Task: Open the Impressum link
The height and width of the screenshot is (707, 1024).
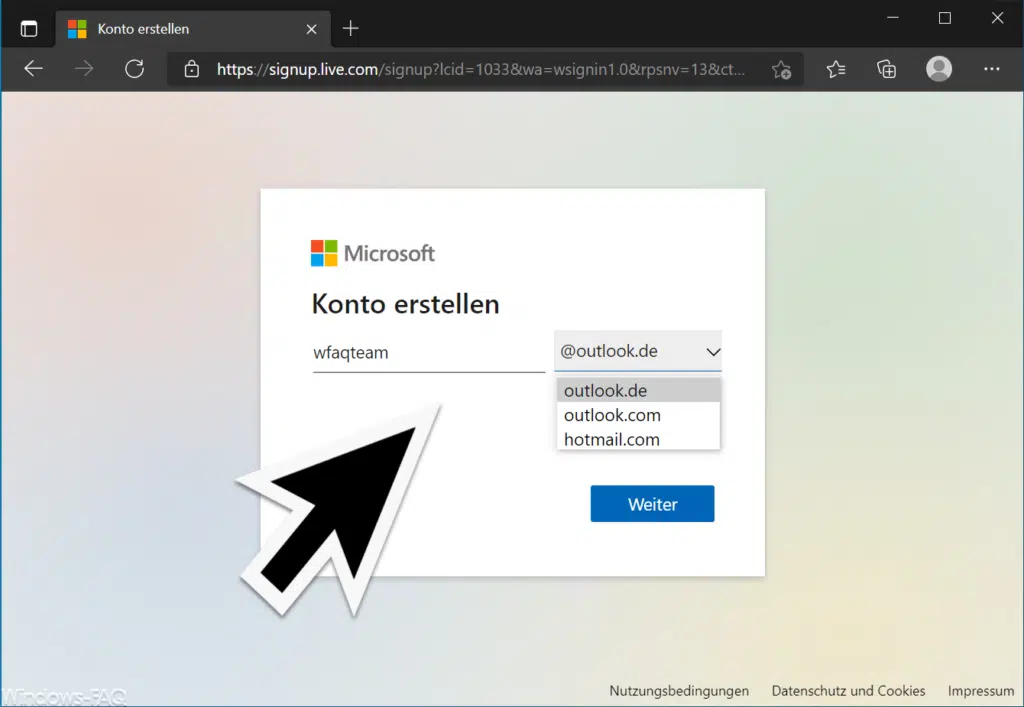Action: [980, 690]
